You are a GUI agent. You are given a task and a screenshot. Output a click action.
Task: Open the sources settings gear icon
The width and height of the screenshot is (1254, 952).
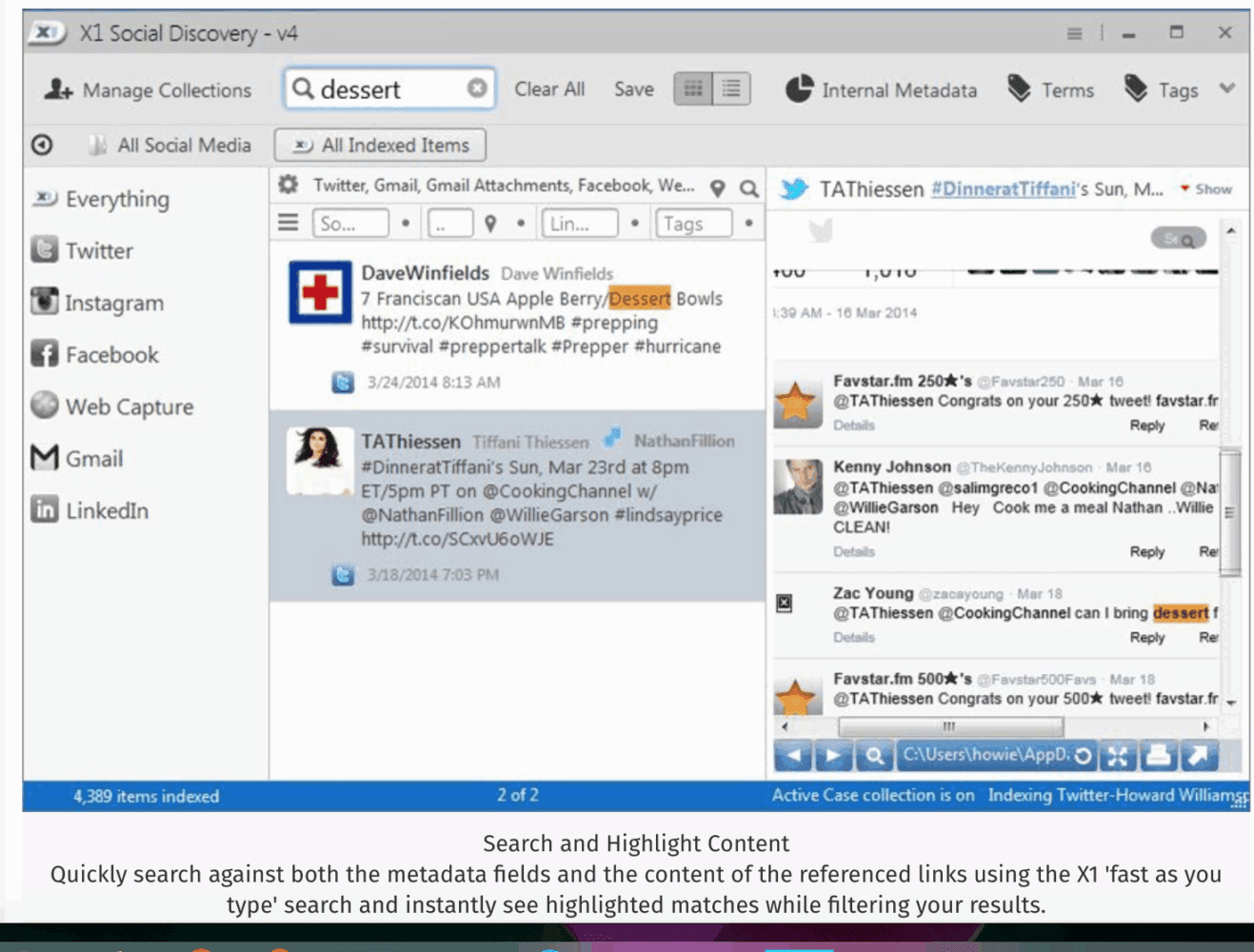tap(289, 186)
